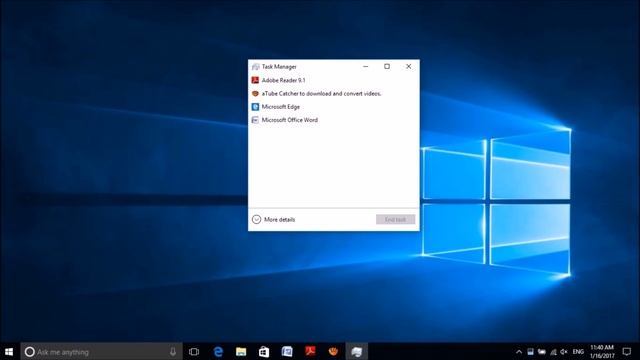Viewport: 640px width, 360px height.
Task: Click the Adobe Reader icon in Task Manager list
Action: point(255,80)
